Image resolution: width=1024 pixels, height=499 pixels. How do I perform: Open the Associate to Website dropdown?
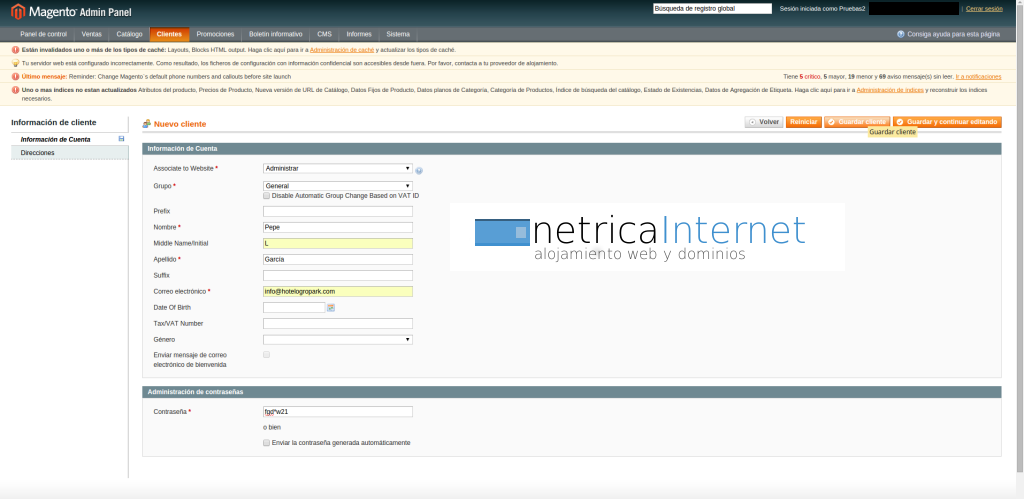pyautogui.click(x=338, y=169)
